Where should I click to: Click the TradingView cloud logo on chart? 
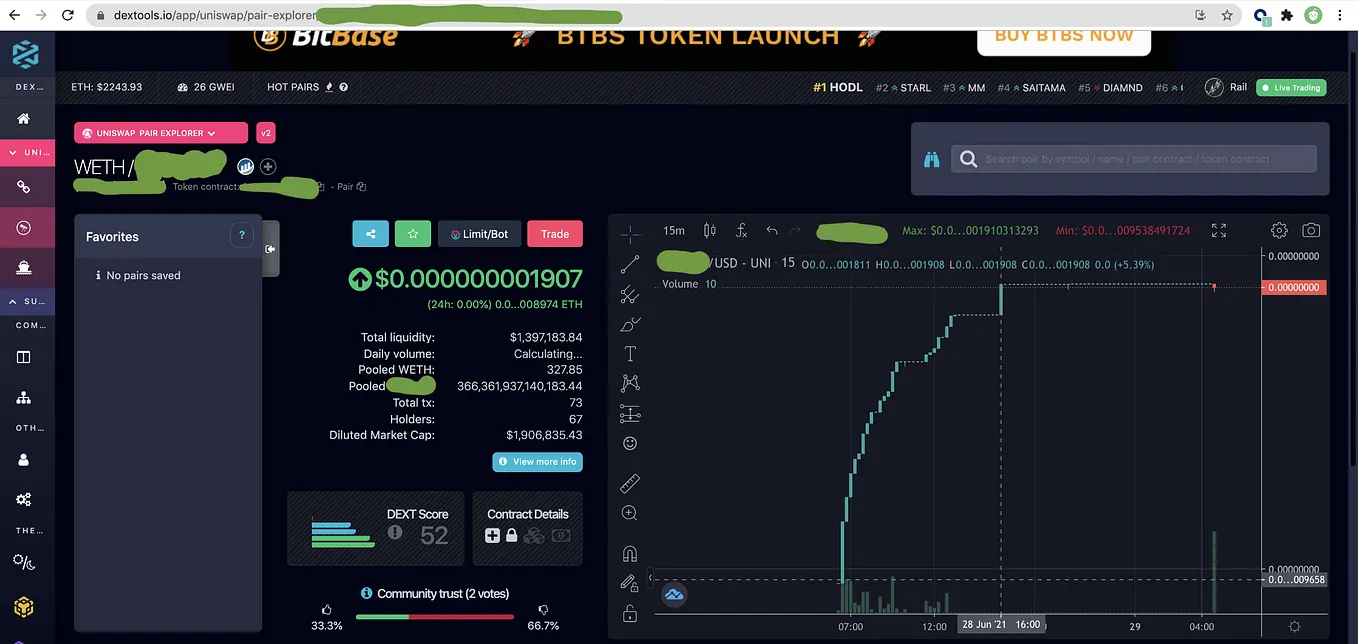click(x=675, y=594)
